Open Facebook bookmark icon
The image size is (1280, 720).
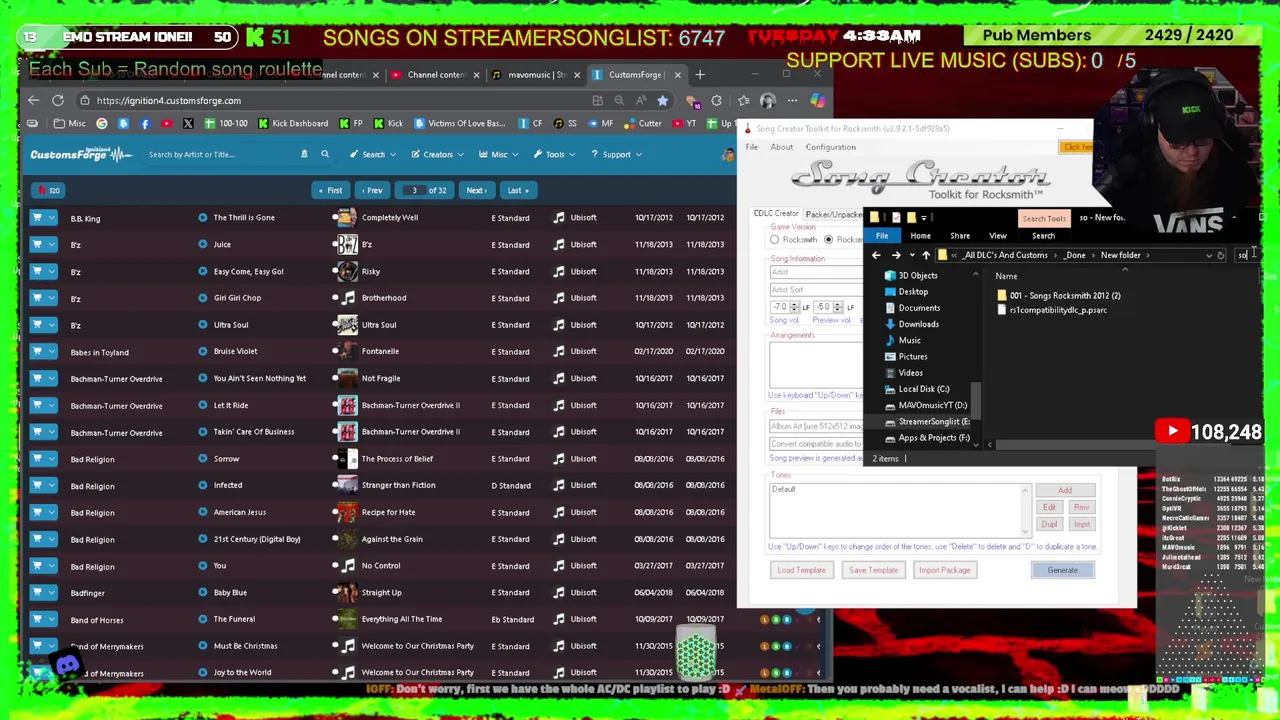click(145, 123)
